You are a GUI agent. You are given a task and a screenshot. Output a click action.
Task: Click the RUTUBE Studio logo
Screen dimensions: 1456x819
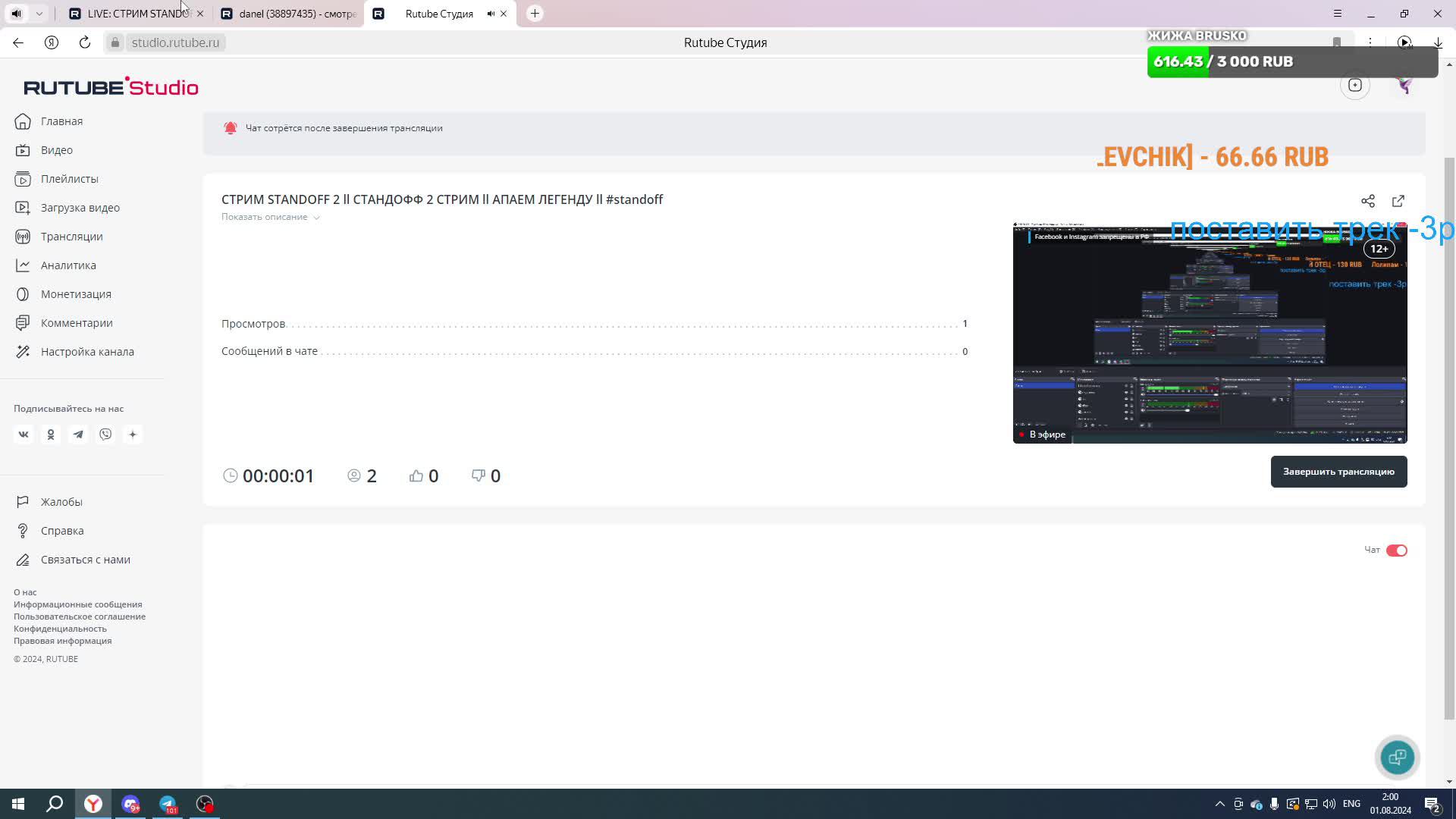click(111, 86)
